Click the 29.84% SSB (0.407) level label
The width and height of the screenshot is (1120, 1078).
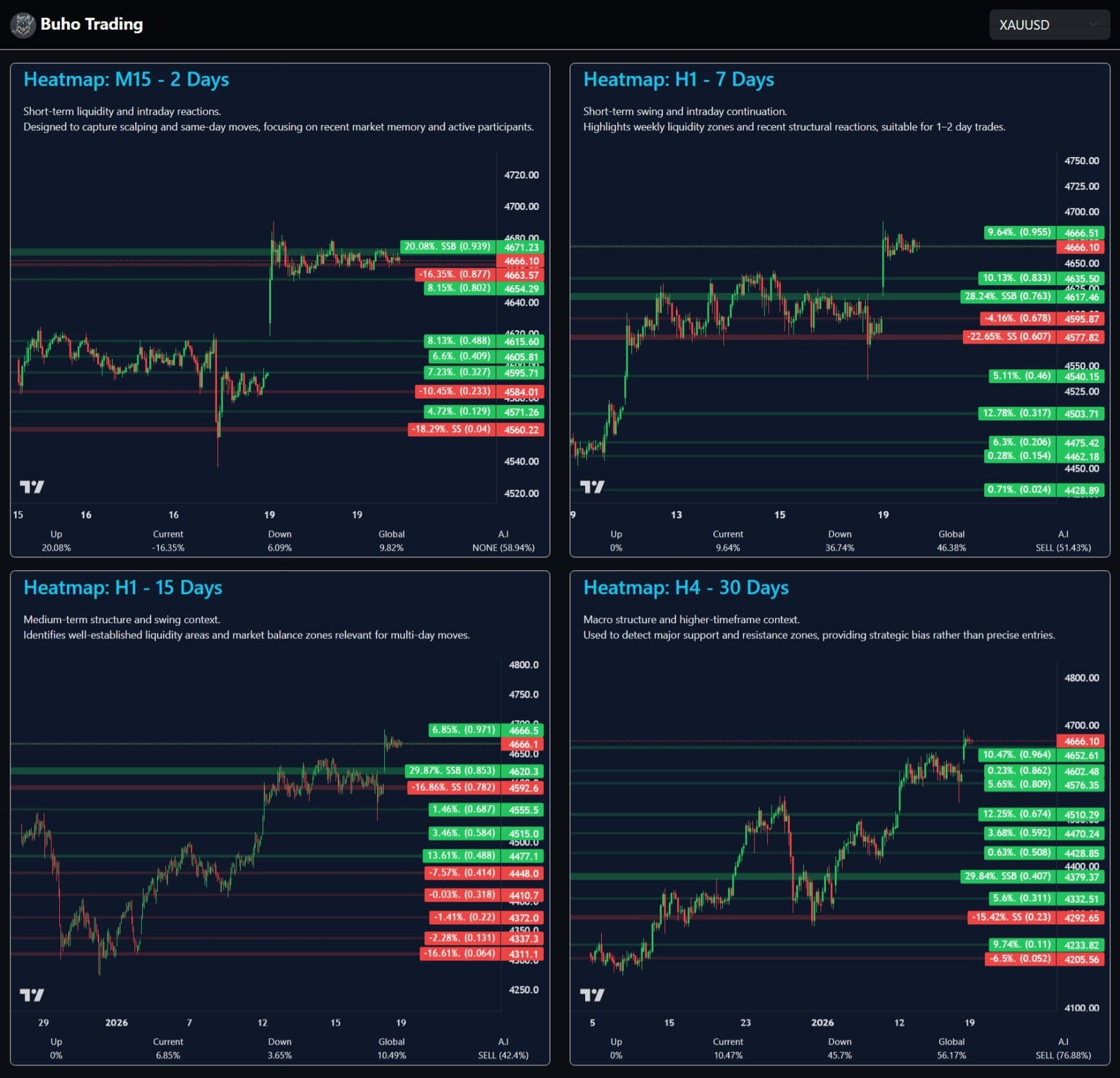click(x=1007, y=876)
